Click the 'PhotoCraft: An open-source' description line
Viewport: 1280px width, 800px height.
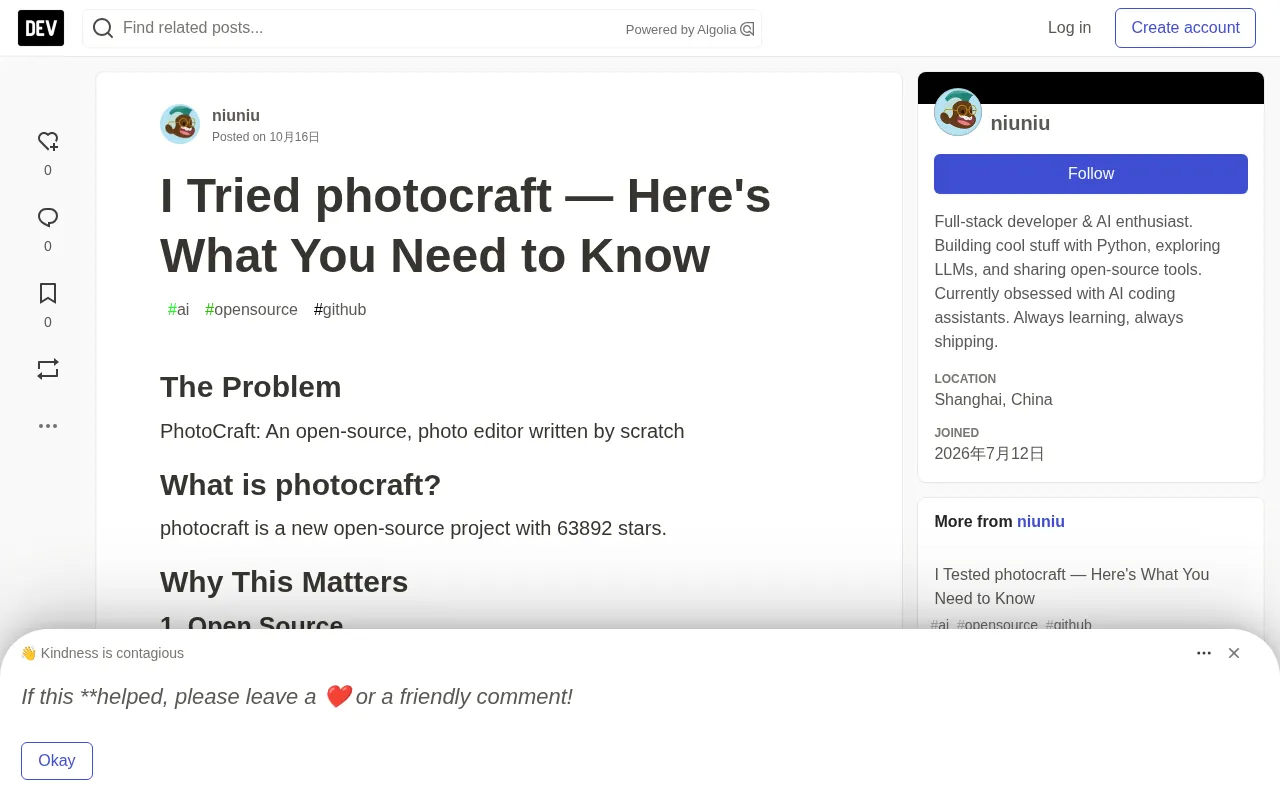pos(422,431)
